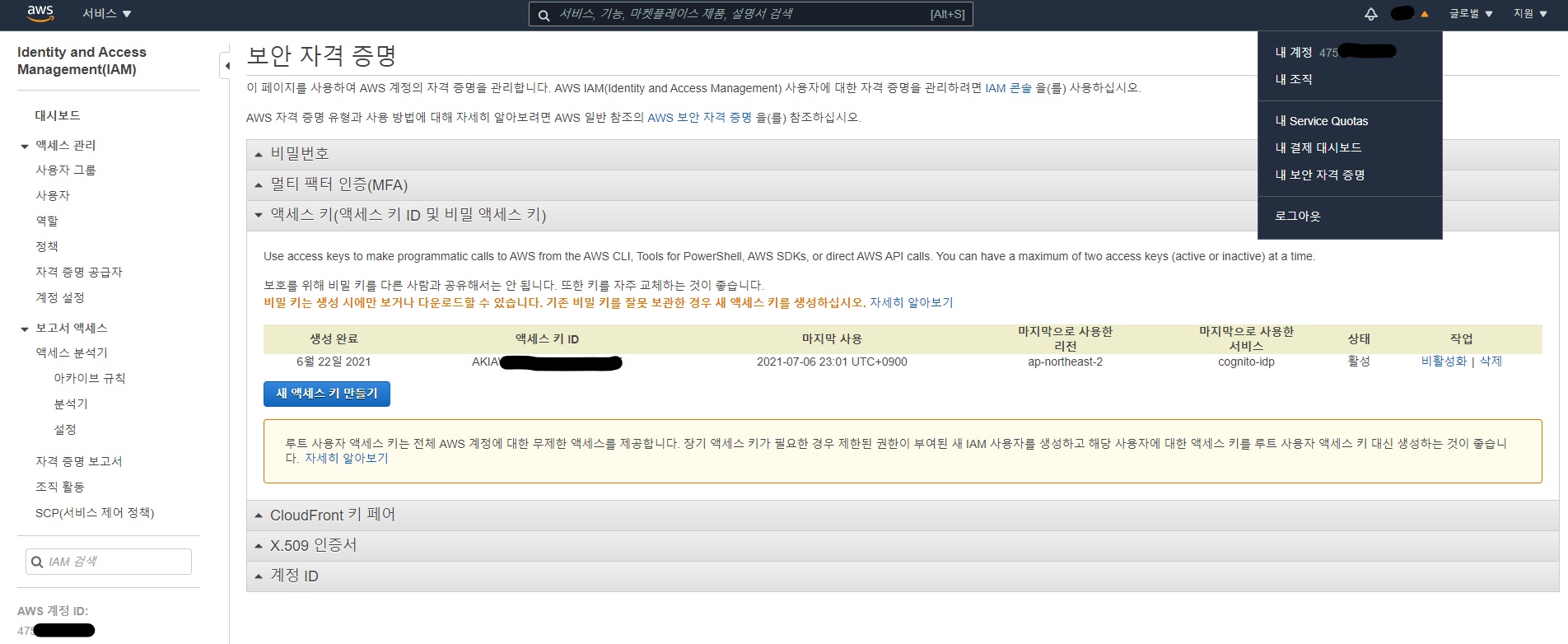Click 새 액세스 키 만들기 button
1568x644 pixels.
click(x=327, y=394)
